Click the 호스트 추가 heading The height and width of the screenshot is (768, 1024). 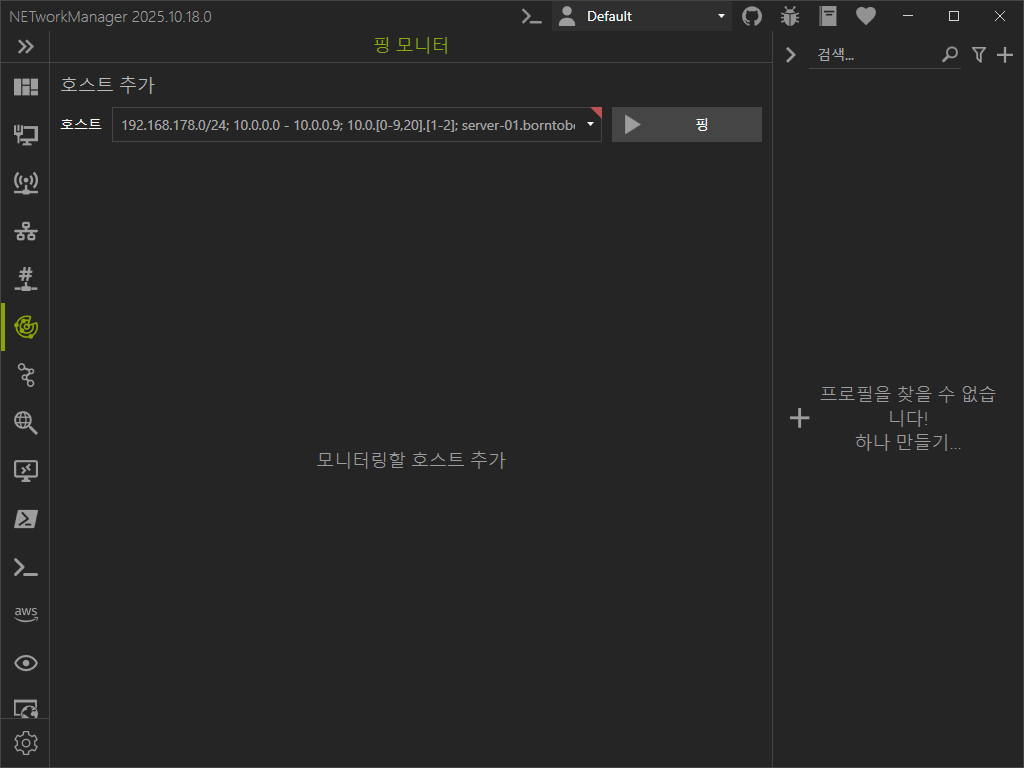[107, 85]
